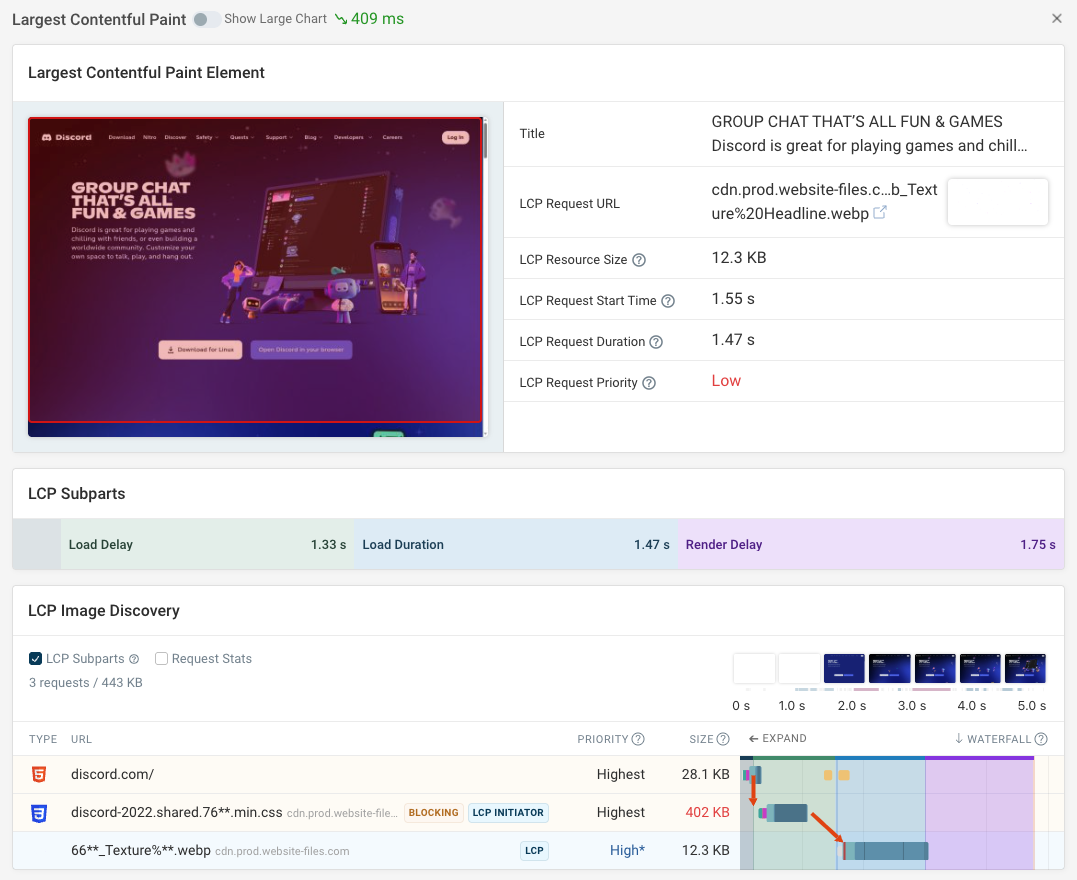Click the Priority column help icon
Screen dimensions: 1077x880
[x=638, y=739]
